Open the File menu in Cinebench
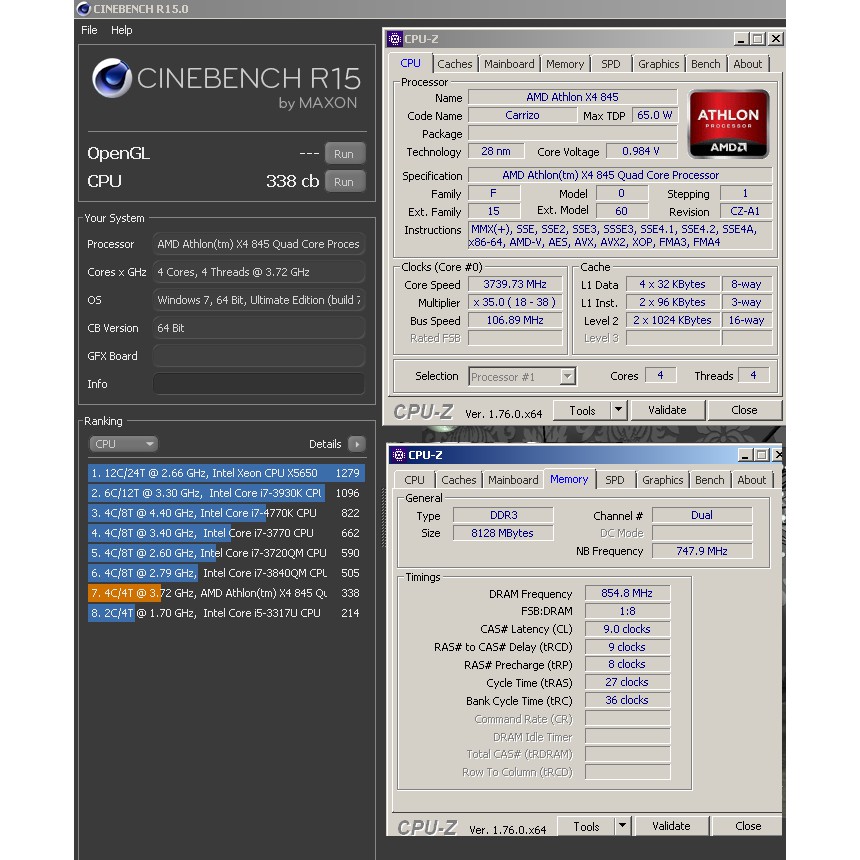This screenshot has width=860, height=860. coord(89,30)
